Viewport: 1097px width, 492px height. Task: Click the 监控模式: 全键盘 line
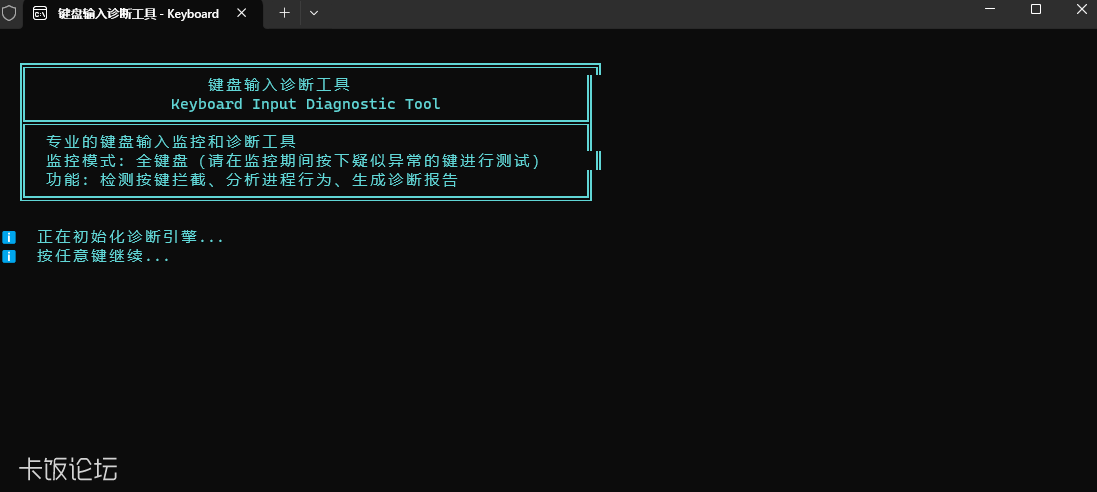(293, 161)
